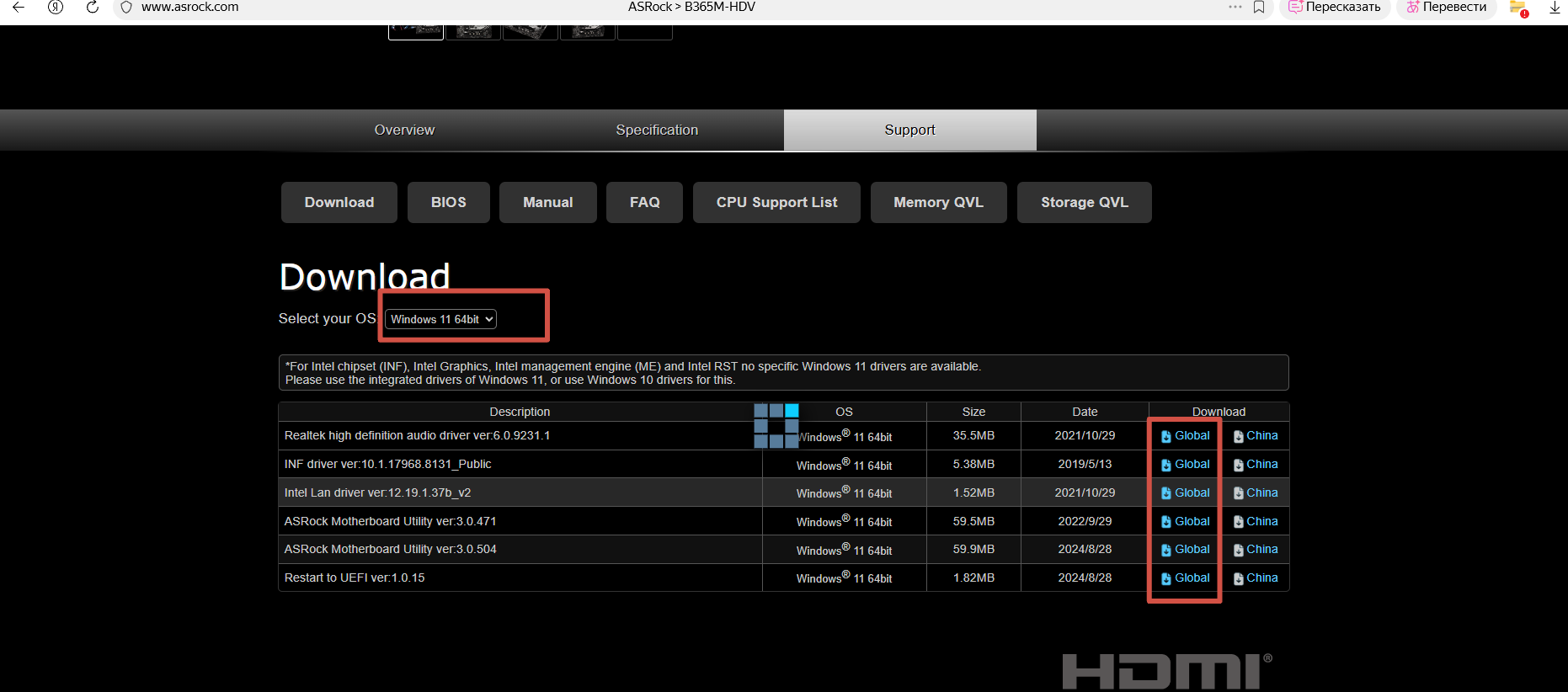Click the 1.82MB size cell
The height and width of the screenshot is (692, 1568).
tap(973, 578)
